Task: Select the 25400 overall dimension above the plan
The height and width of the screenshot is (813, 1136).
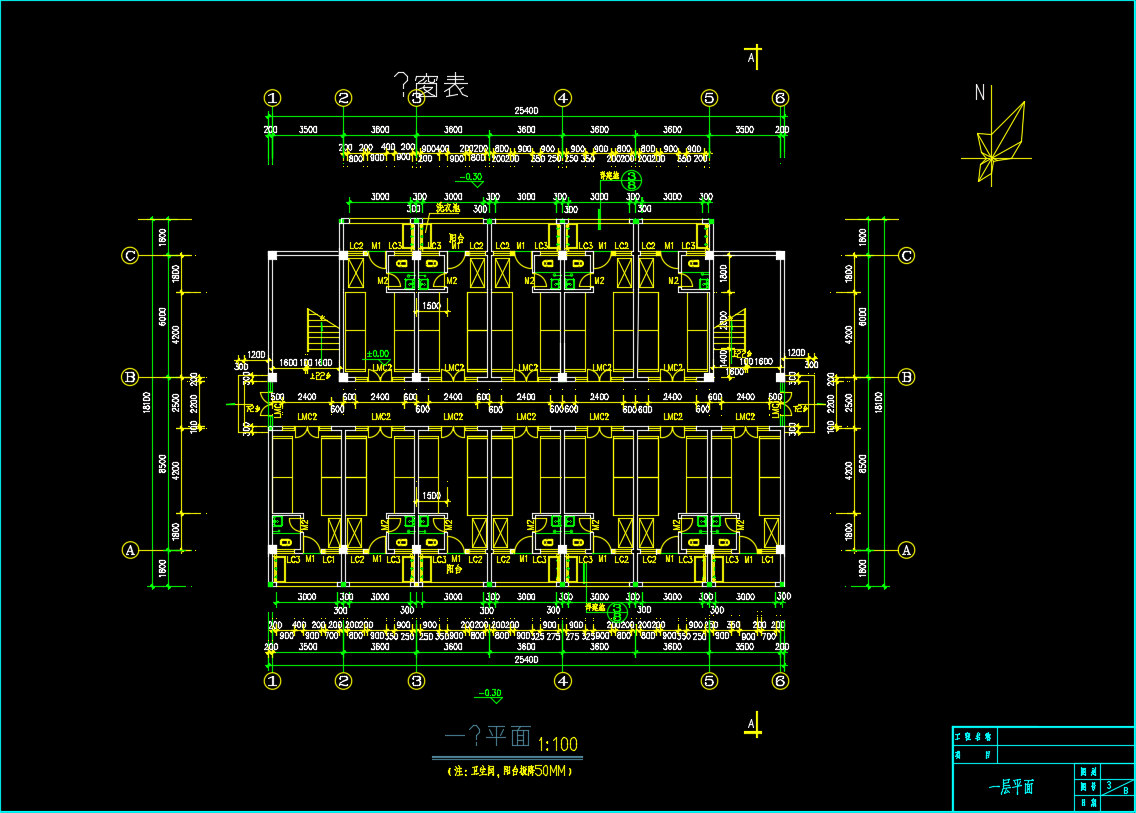Action: [526, 111]
